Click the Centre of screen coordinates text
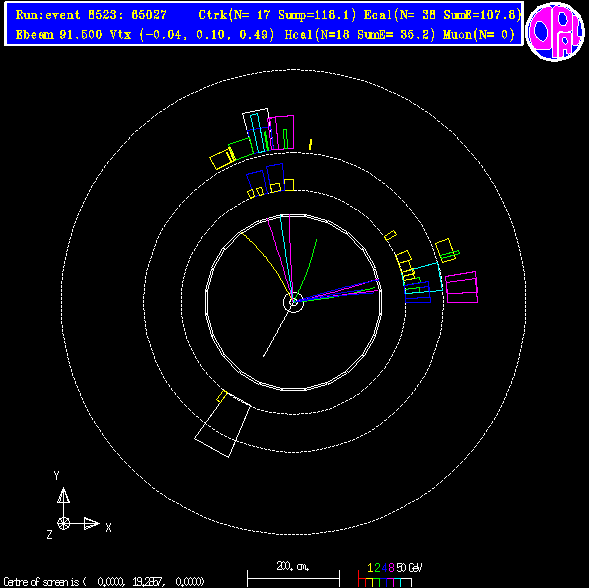 104,582
